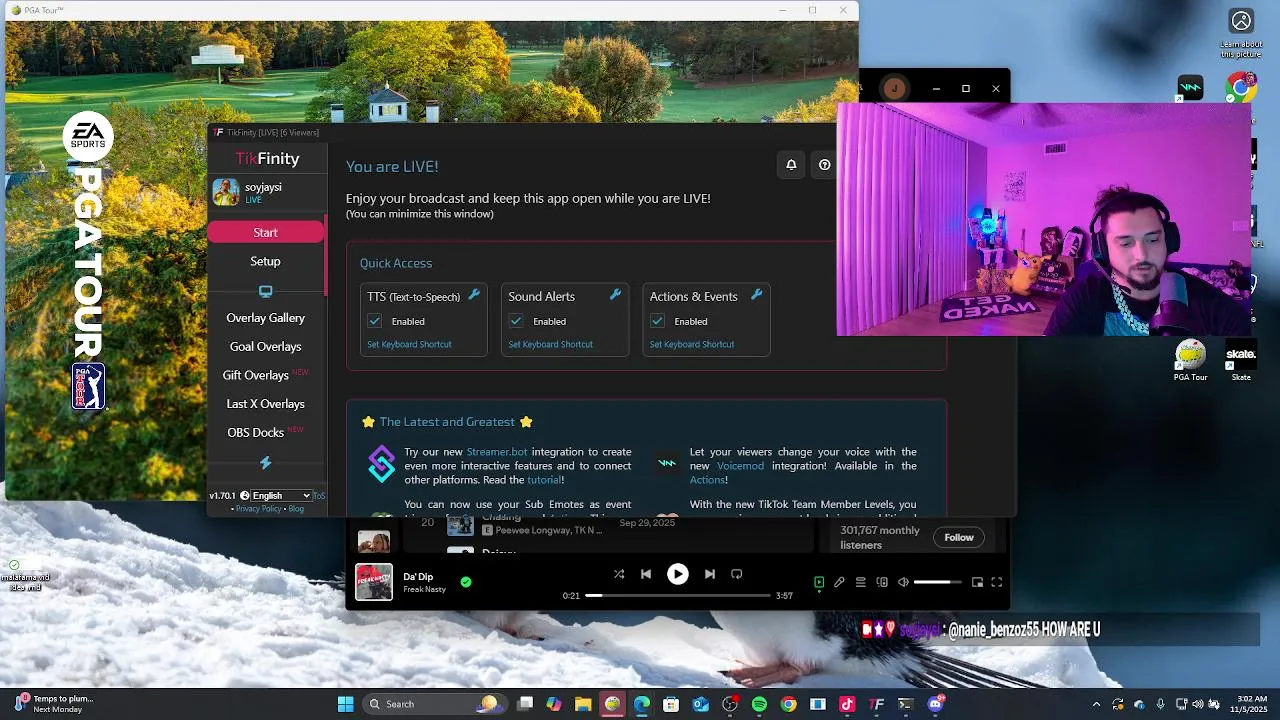1280x720 pixels.
Task: Click the monitor icon in TikFinity sidebar
Action: pos(265,292)
